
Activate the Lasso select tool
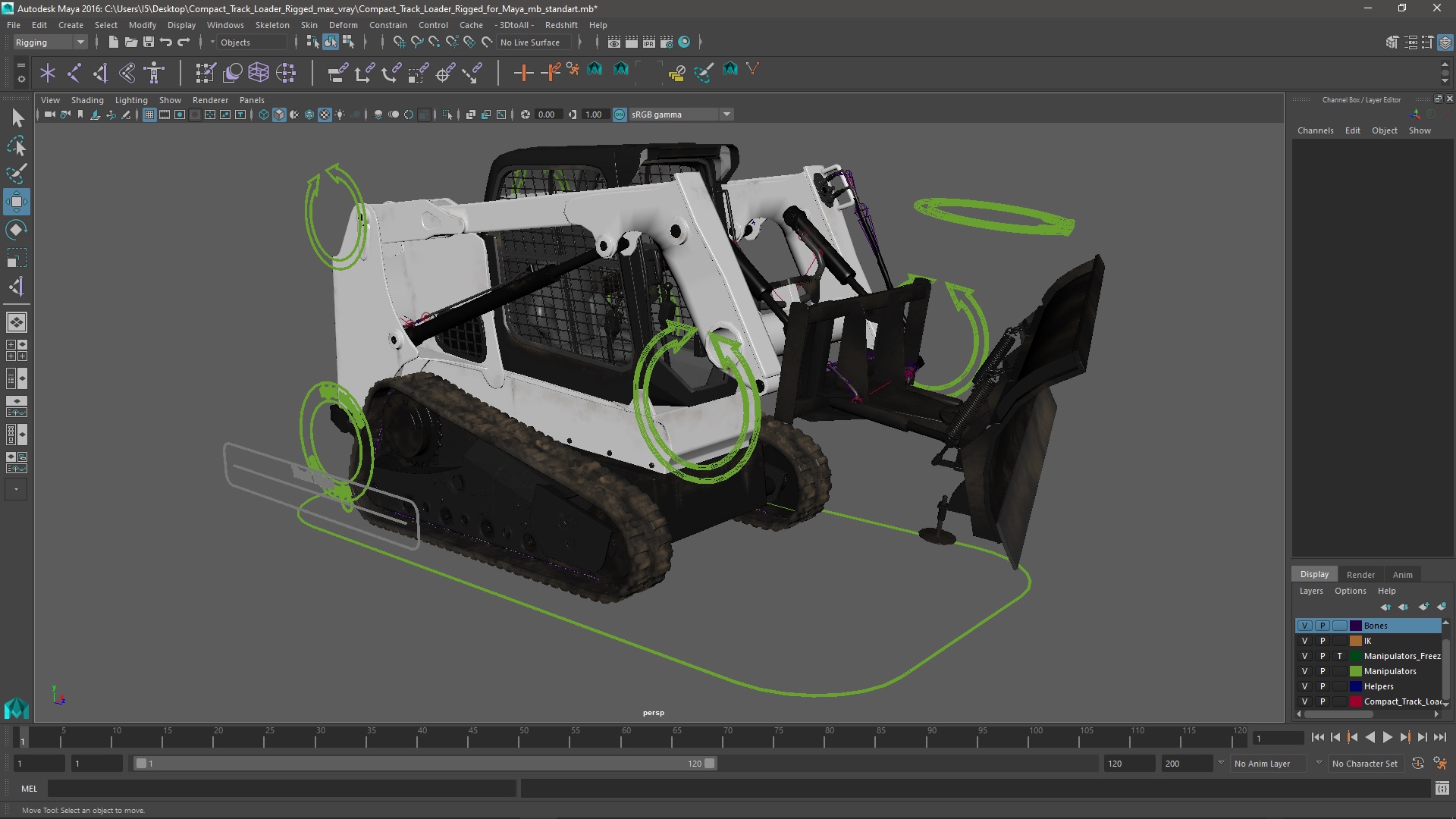coord(17,146)
